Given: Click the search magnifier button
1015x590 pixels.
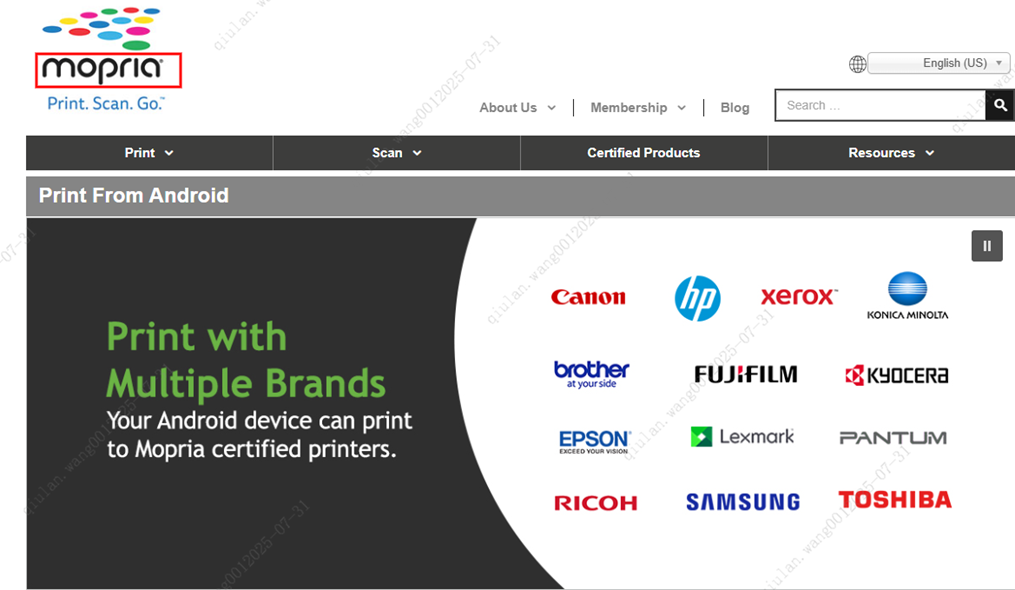Looking at the screenshot, I should point(1000,105).
